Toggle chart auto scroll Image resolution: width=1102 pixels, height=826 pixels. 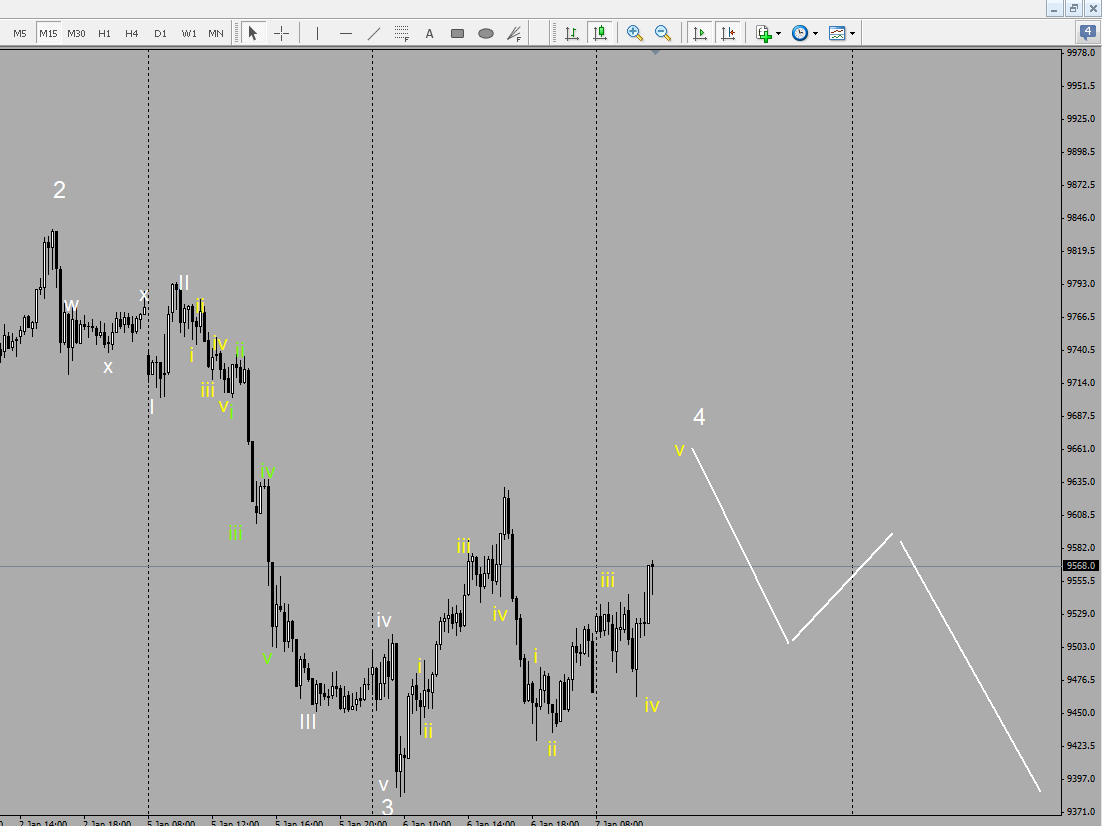pos(700,33)
